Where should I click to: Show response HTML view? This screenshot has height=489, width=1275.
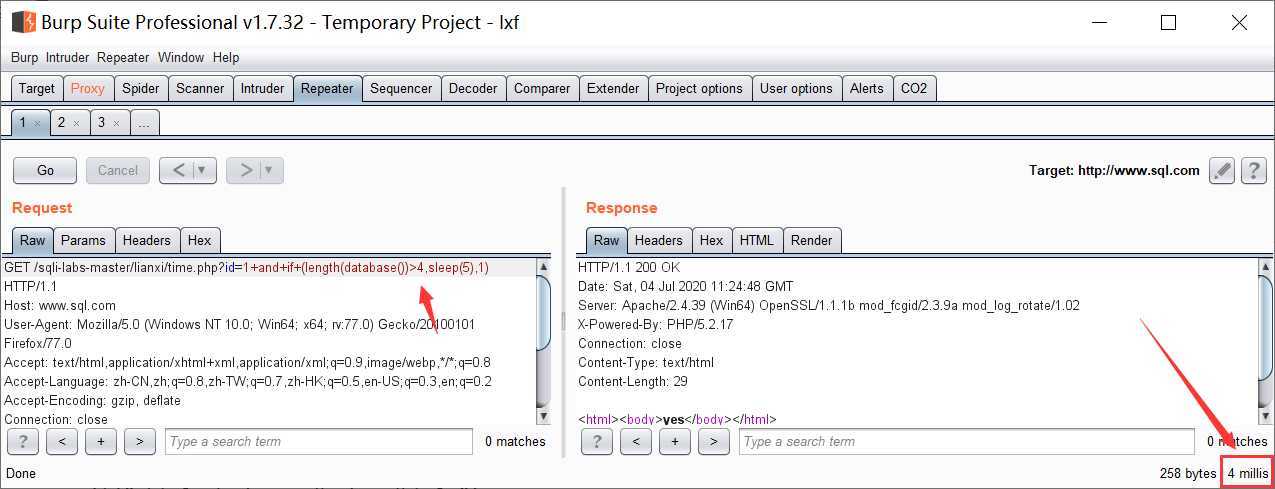coord(757,240)
